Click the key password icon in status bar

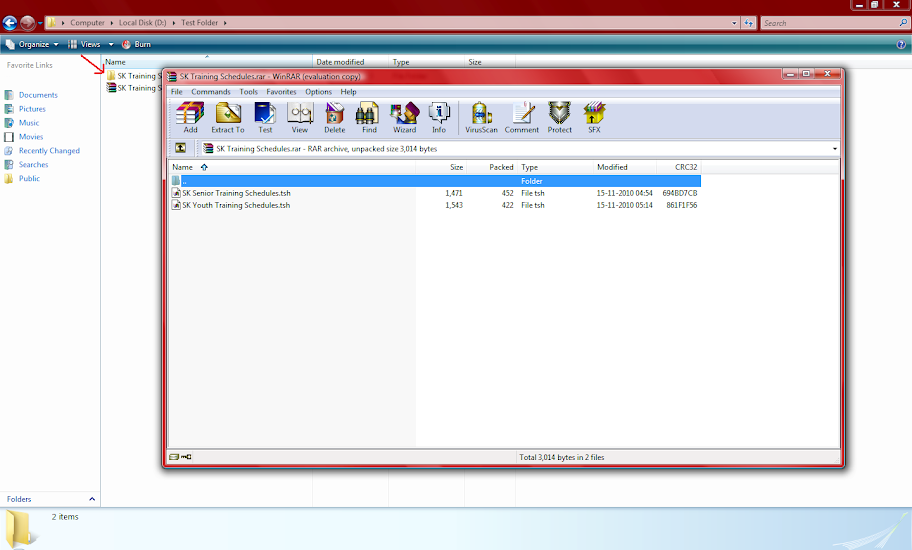tap(186, 457)
